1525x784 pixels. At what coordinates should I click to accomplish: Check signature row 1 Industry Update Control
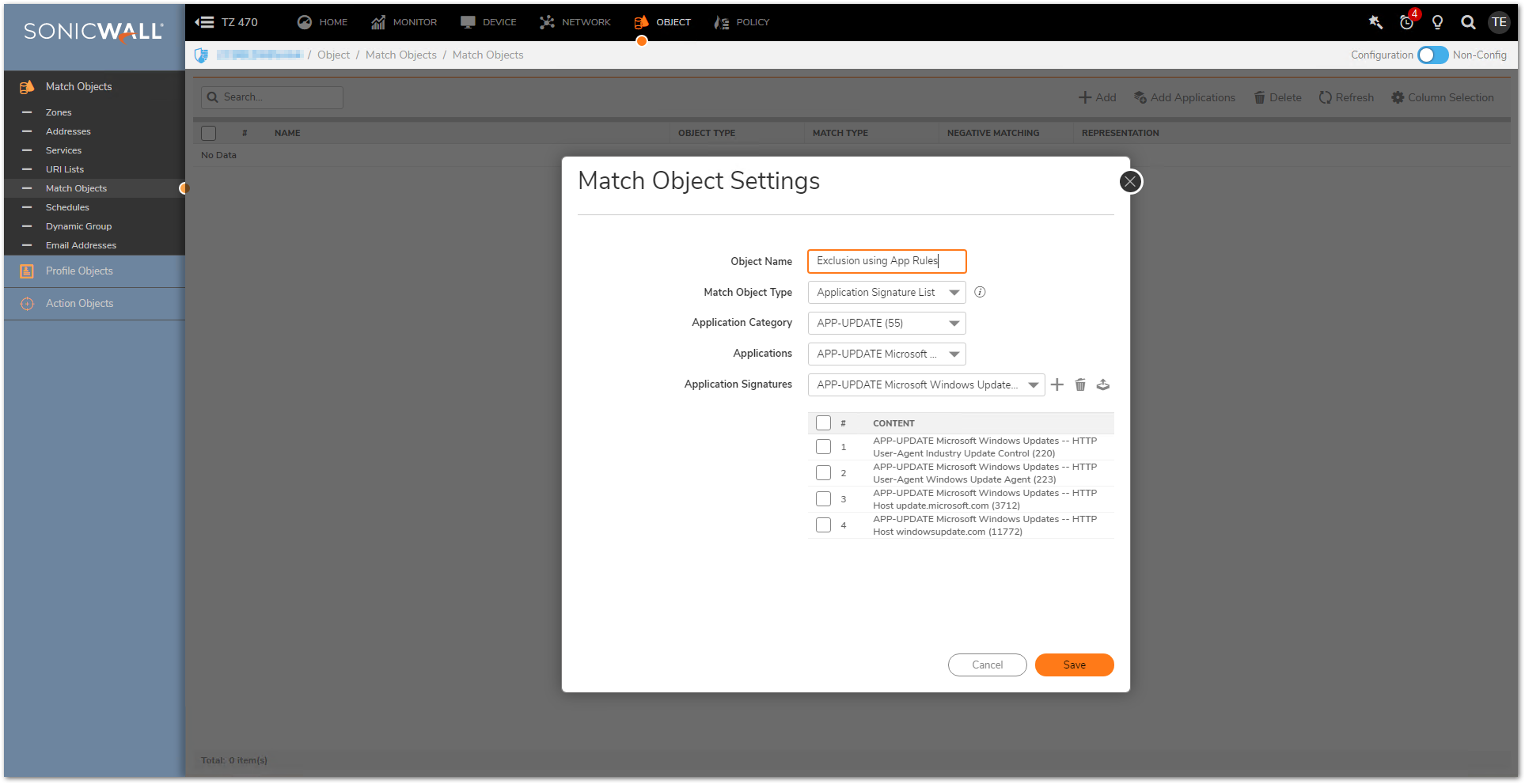pos(823,447)
